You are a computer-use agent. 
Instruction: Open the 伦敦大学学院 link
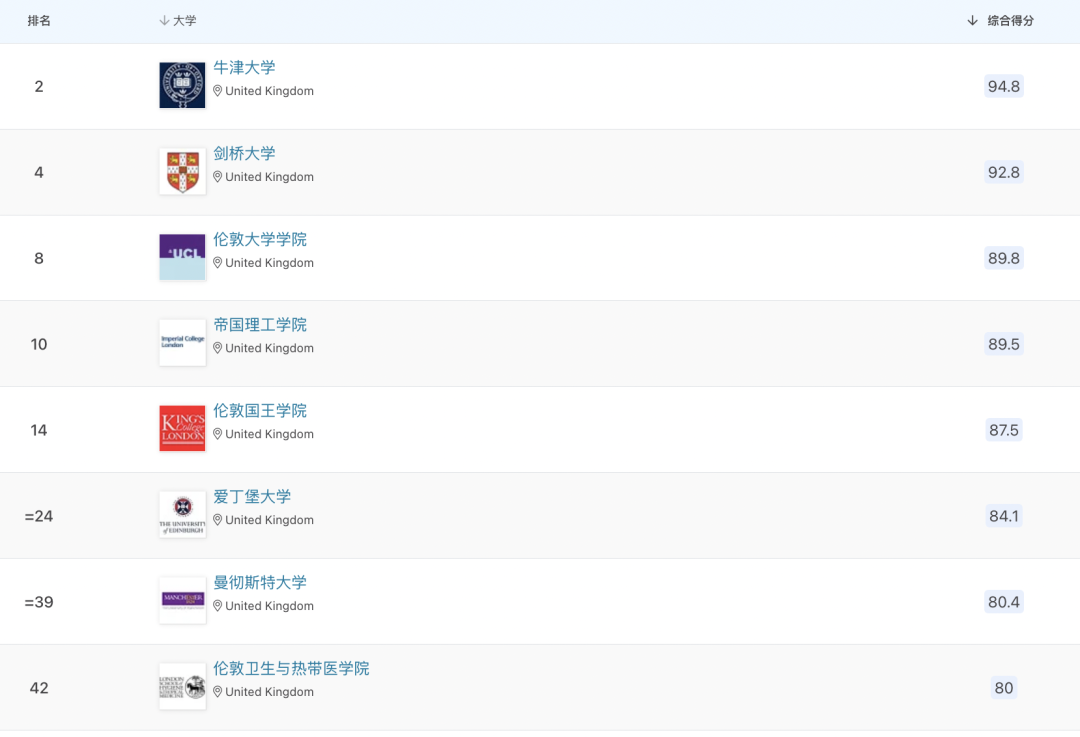(x=260, y=239)
